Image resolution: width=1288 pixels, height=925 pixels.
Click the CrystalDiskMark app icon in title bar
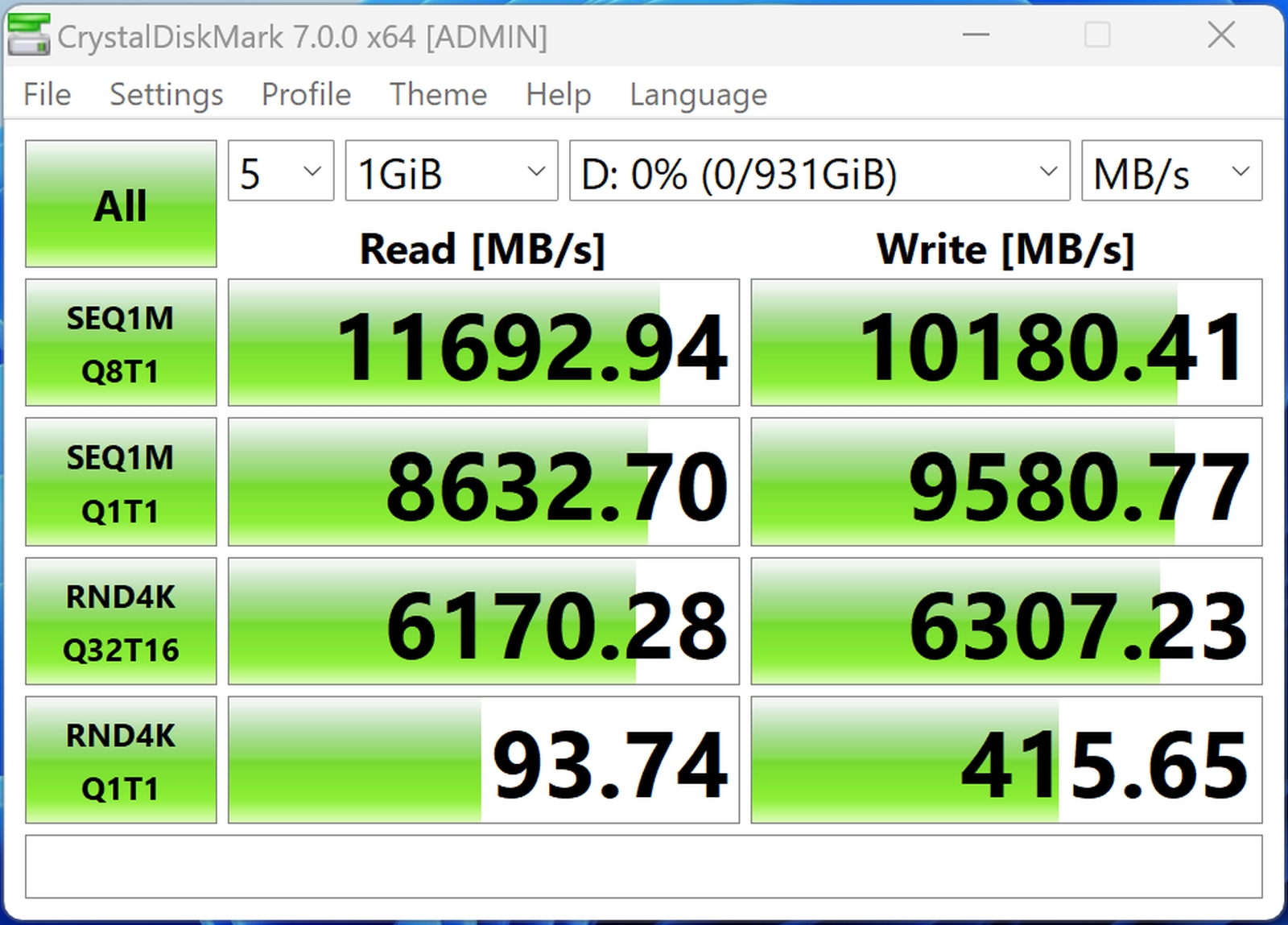[x=28, y=35]
